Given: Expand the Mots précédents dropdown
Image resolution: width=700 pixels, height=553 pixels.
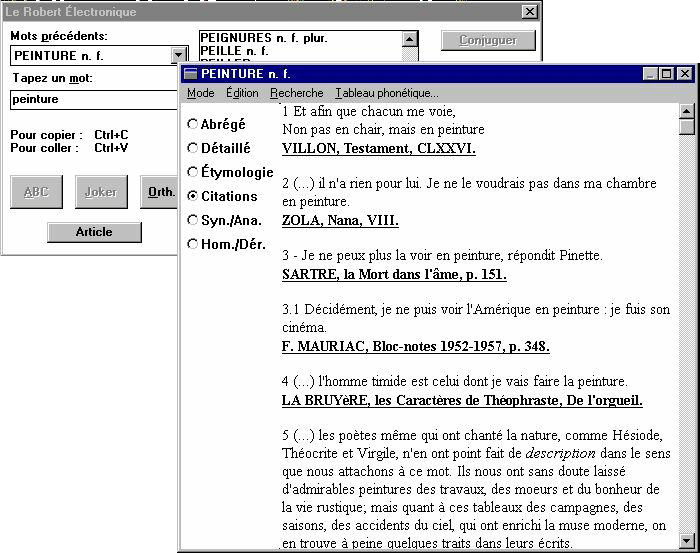Looking at the screenshot, I should point(178,56).
